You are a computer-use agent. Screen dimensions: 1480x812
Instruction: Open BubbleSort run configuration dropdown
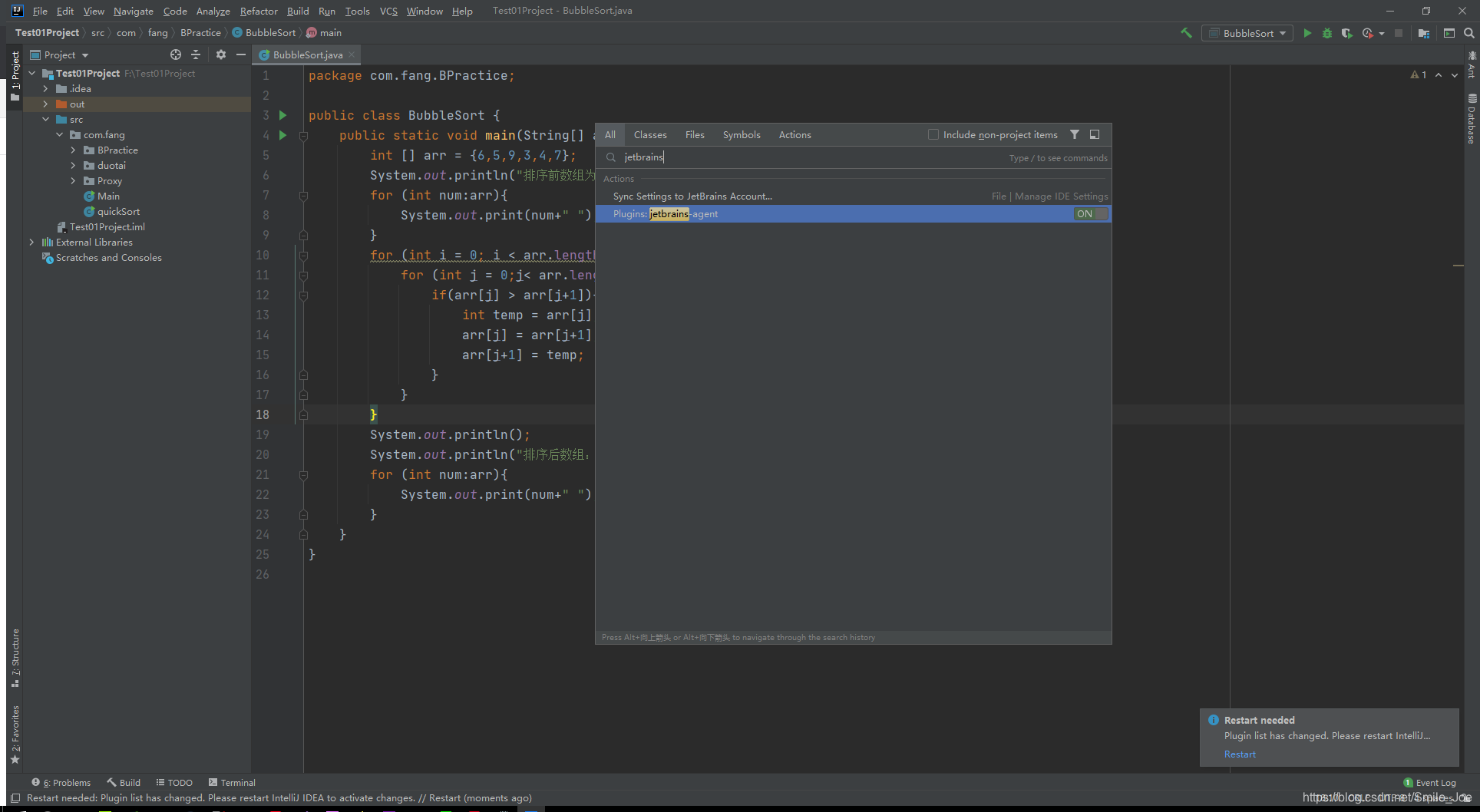1247,33
